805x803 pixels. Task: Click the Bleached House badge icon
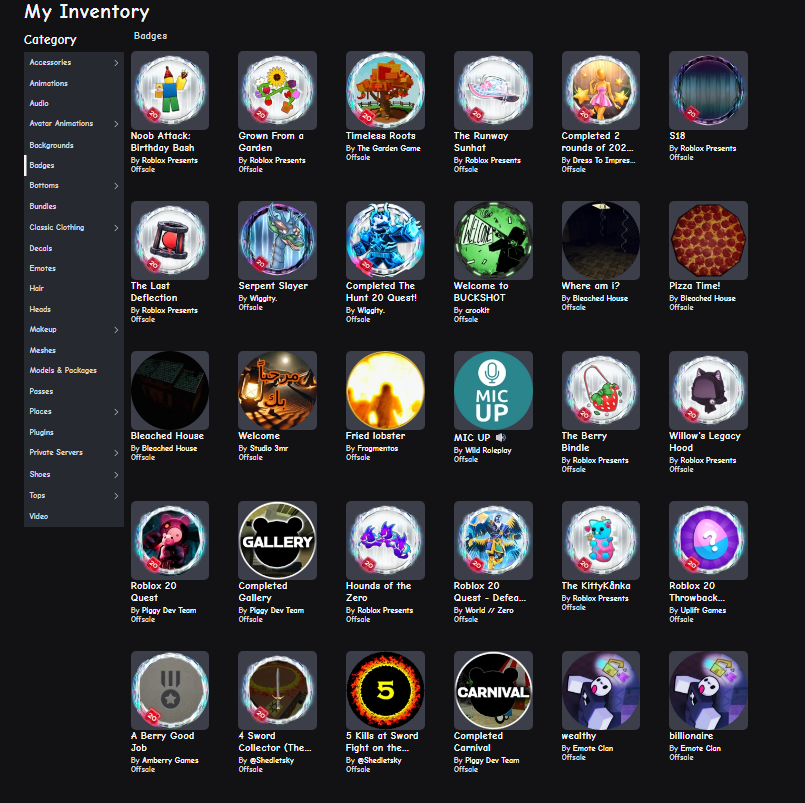[x=170, y=390]
